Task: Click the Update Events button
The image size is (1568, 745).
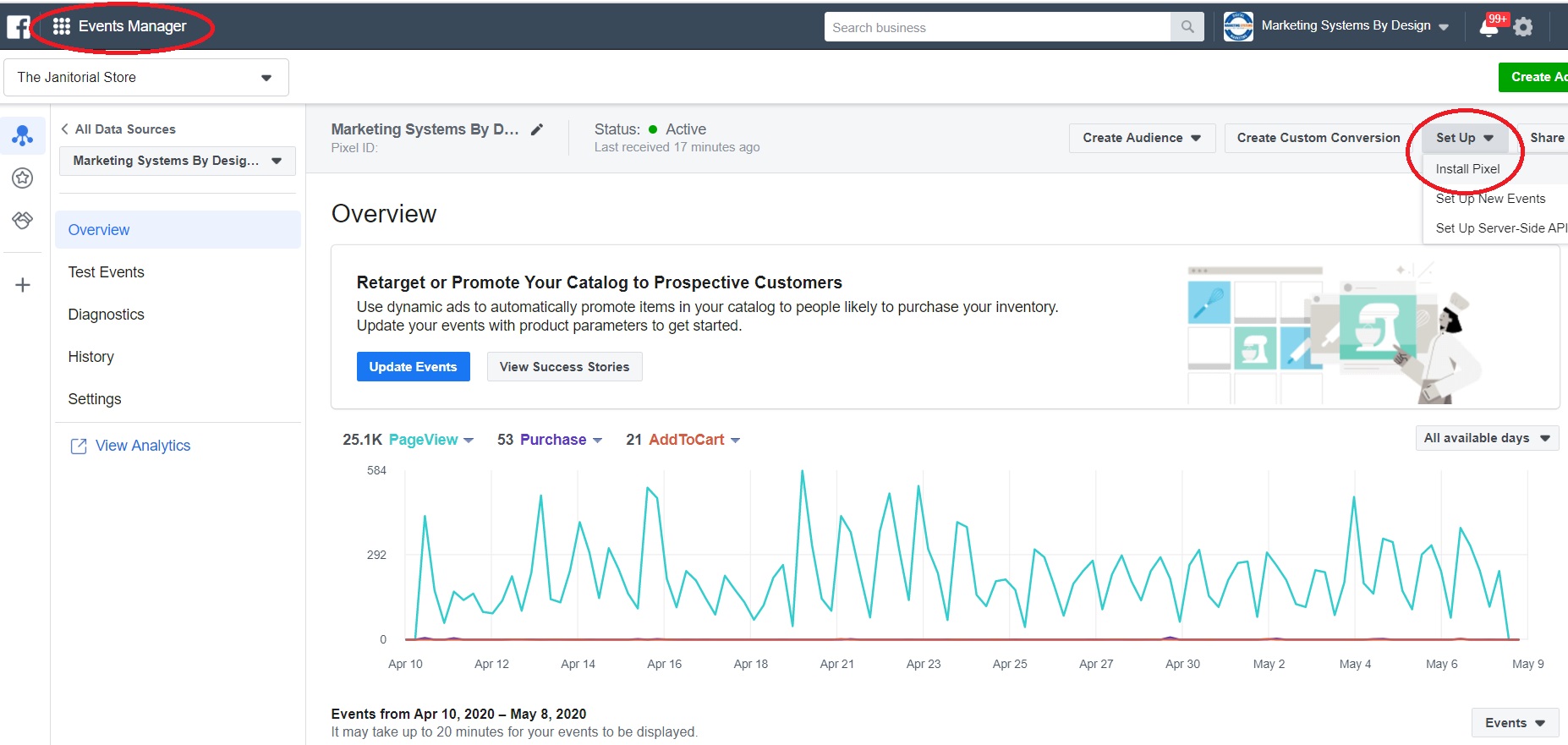Action: point(414,367)
